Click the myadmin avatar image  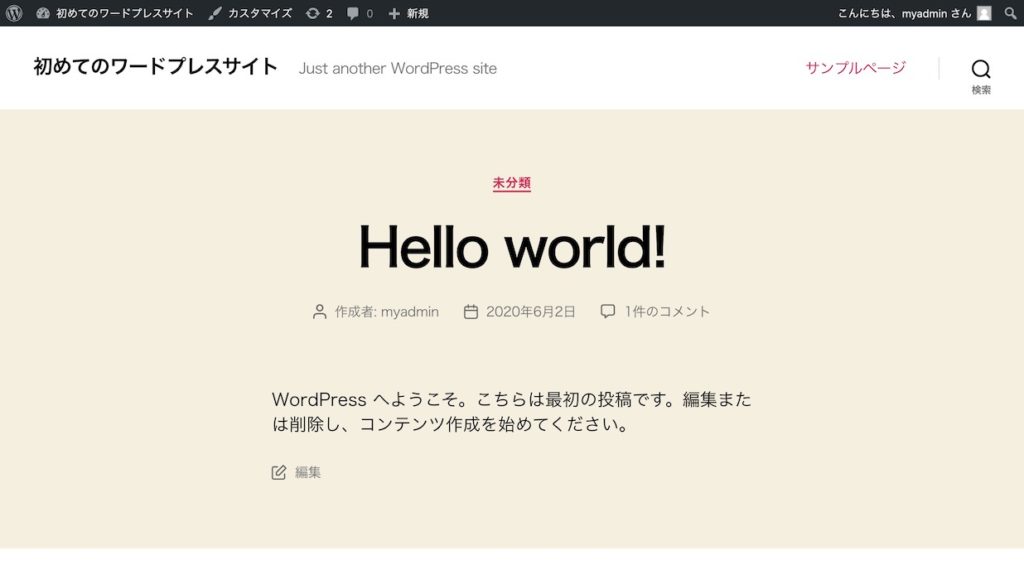coord(984,13)
